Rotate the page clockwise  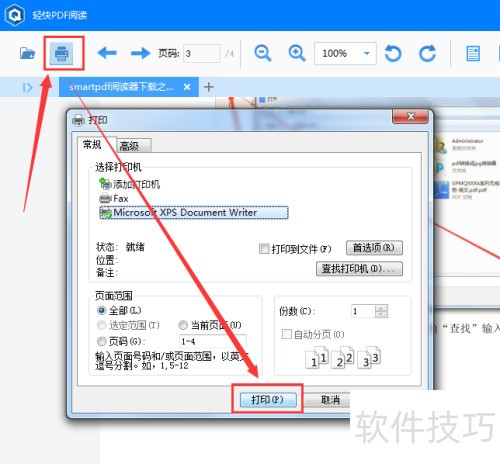(427, 53)
